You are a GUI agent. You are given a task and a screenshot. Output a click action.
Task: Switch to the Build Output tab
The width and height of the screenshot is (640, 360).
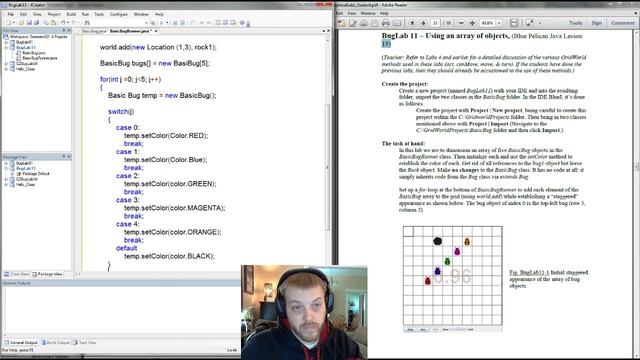(x=56, y=343)
